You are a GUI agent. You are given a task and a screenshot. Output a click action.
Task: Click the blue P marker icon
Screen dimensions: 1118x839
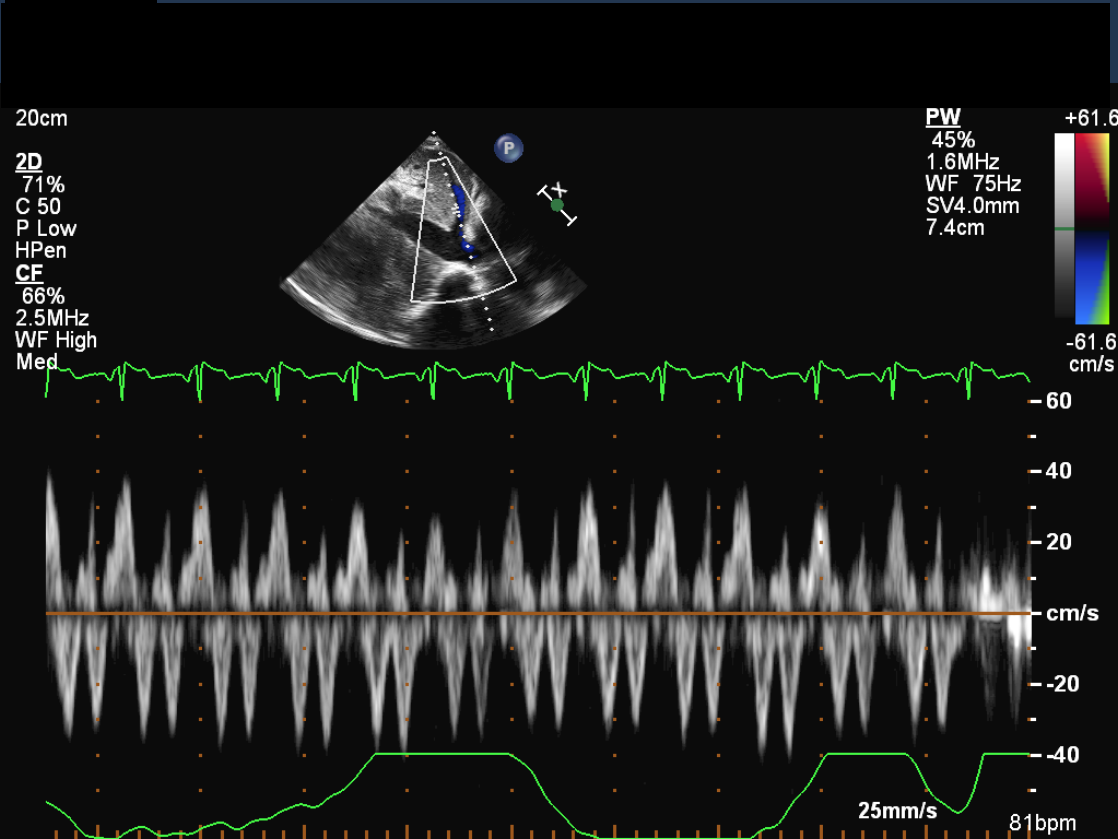509,149
